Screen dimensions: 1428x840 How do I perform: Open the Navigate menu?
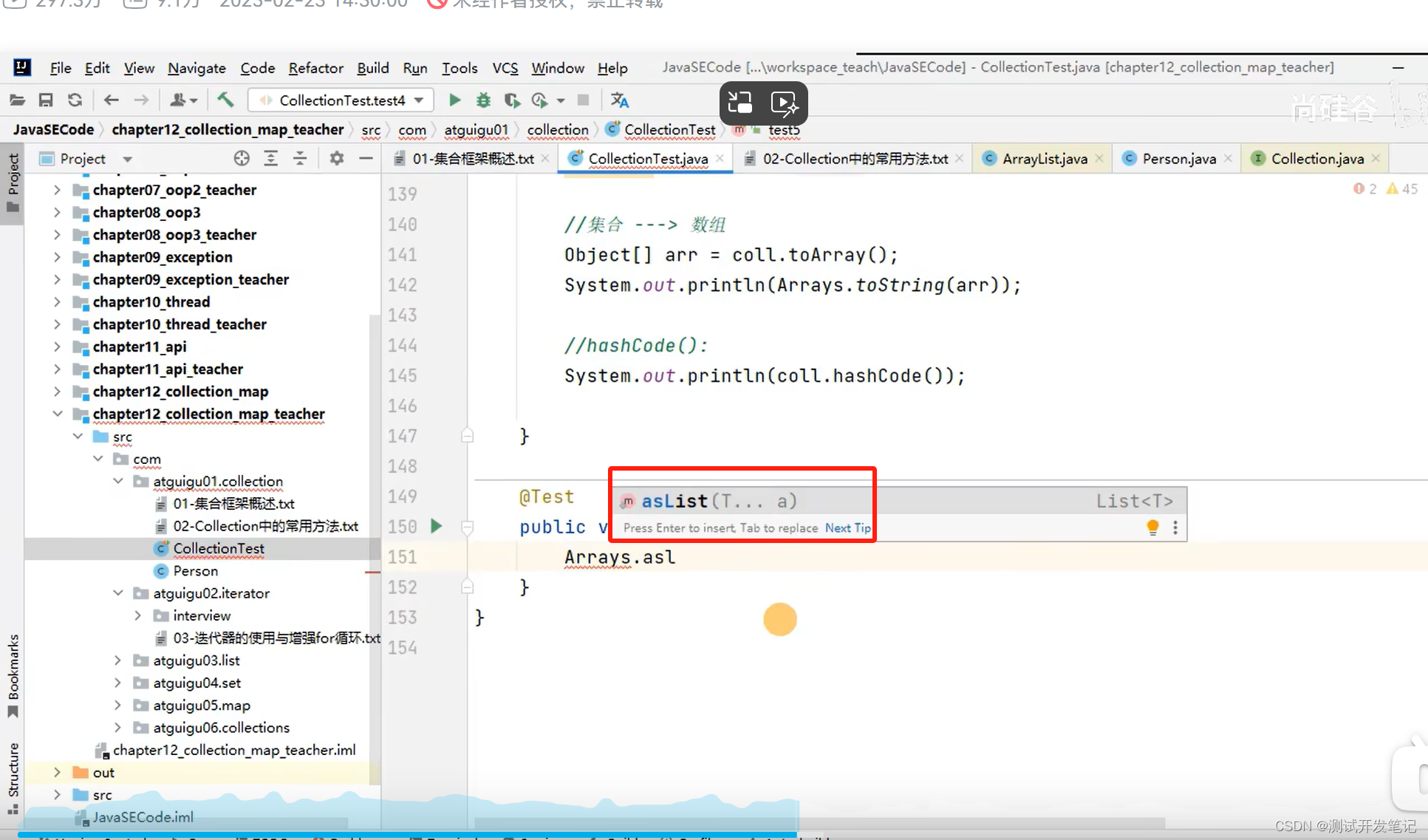coord(197,68)
